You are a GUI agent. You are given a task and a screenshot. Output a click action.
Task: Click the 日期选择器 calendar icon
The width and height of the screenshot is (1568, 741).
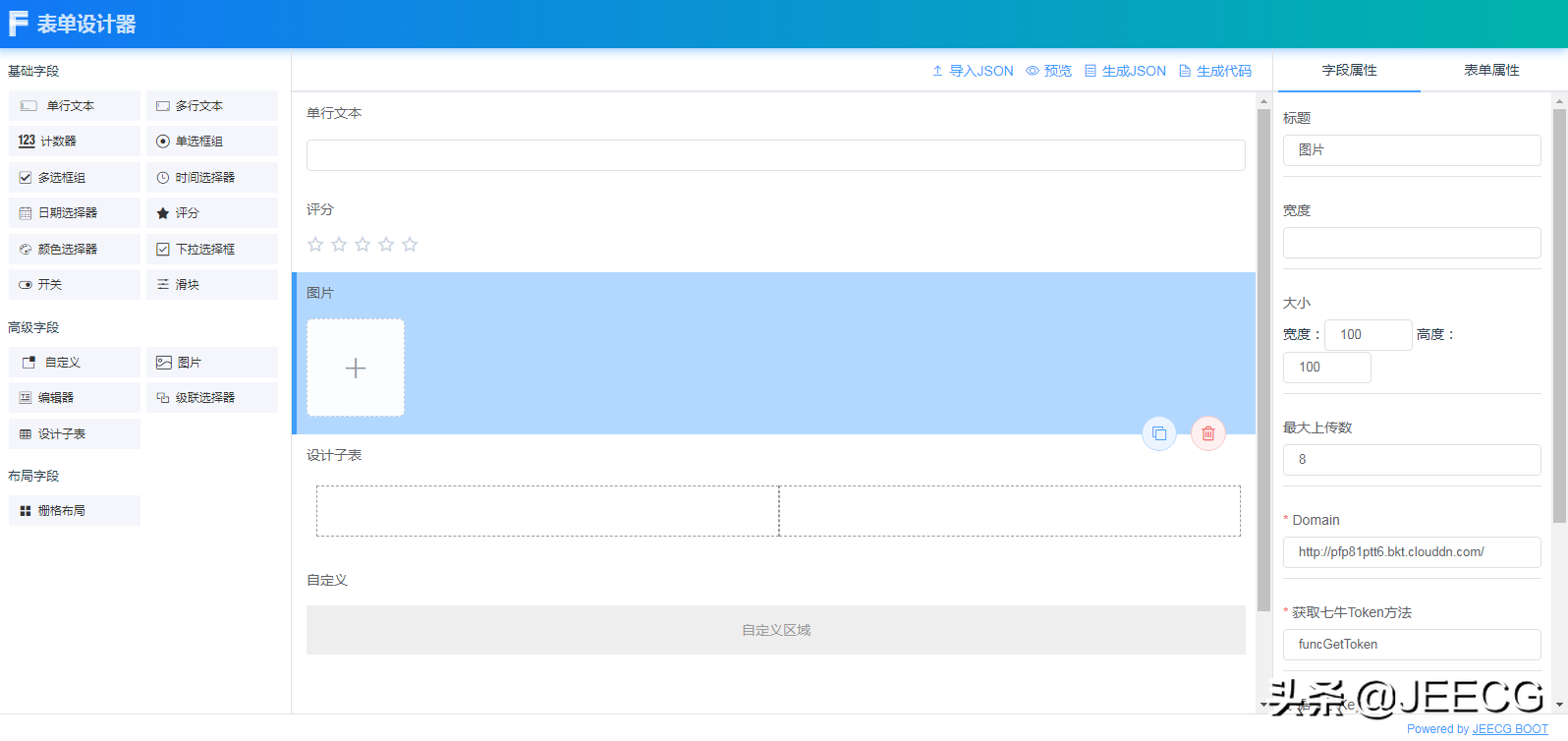[x=26, y=213]
